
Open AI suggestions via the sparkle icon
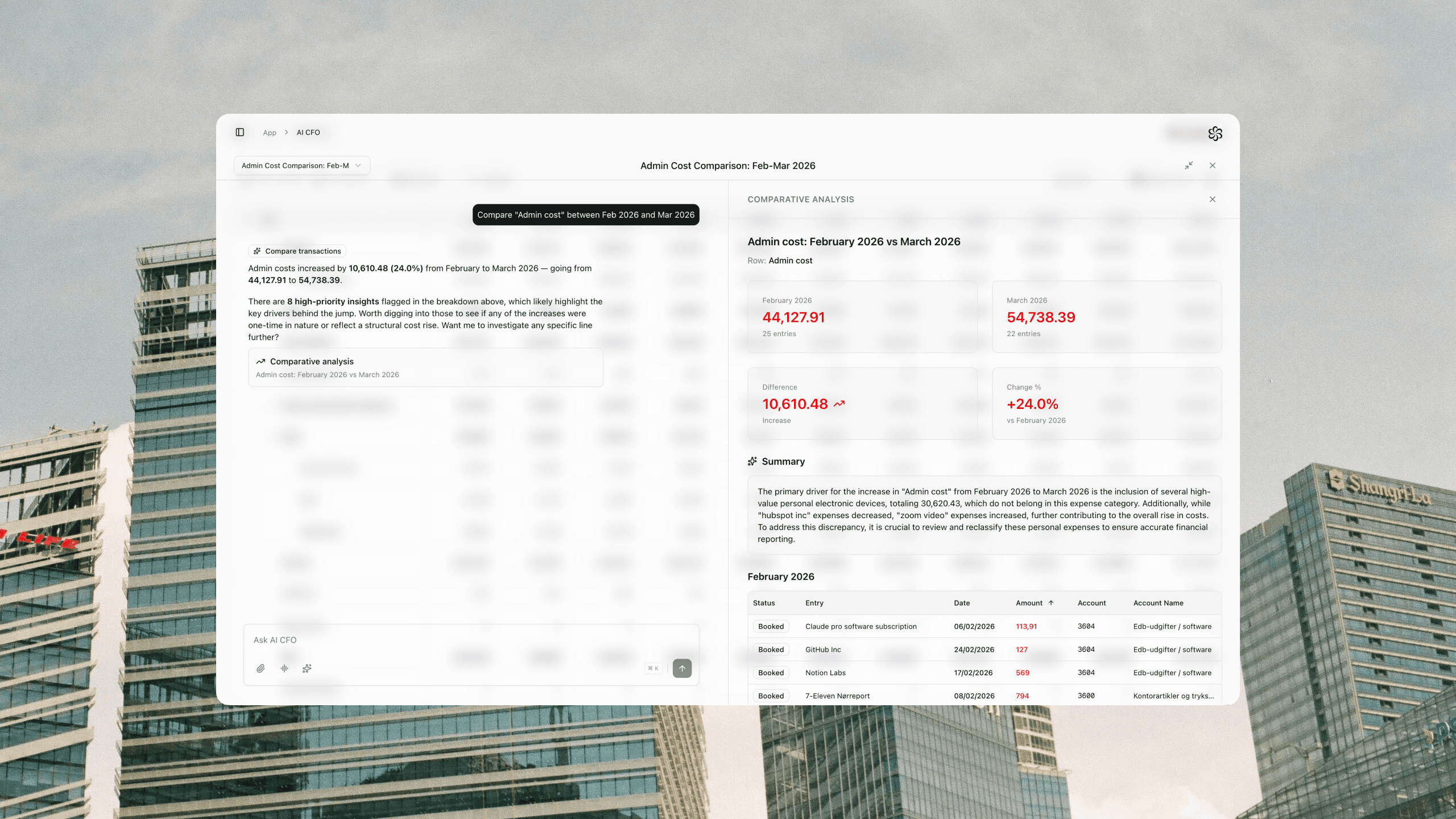307,668
